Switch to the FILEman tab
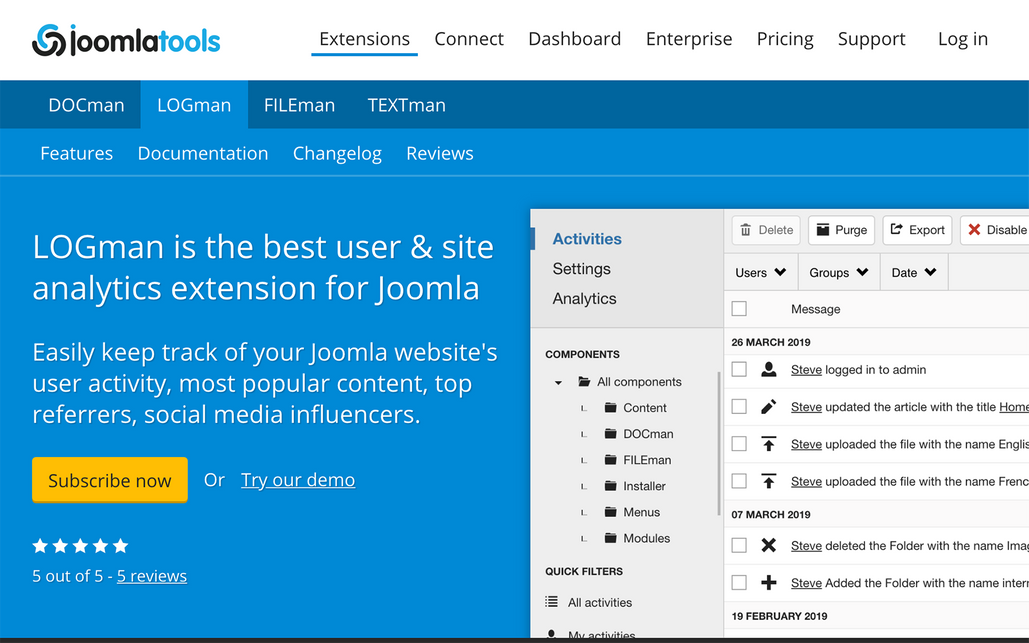Image resolution: width=1029 pixels, height=643 pixels. tap(299, 105)
